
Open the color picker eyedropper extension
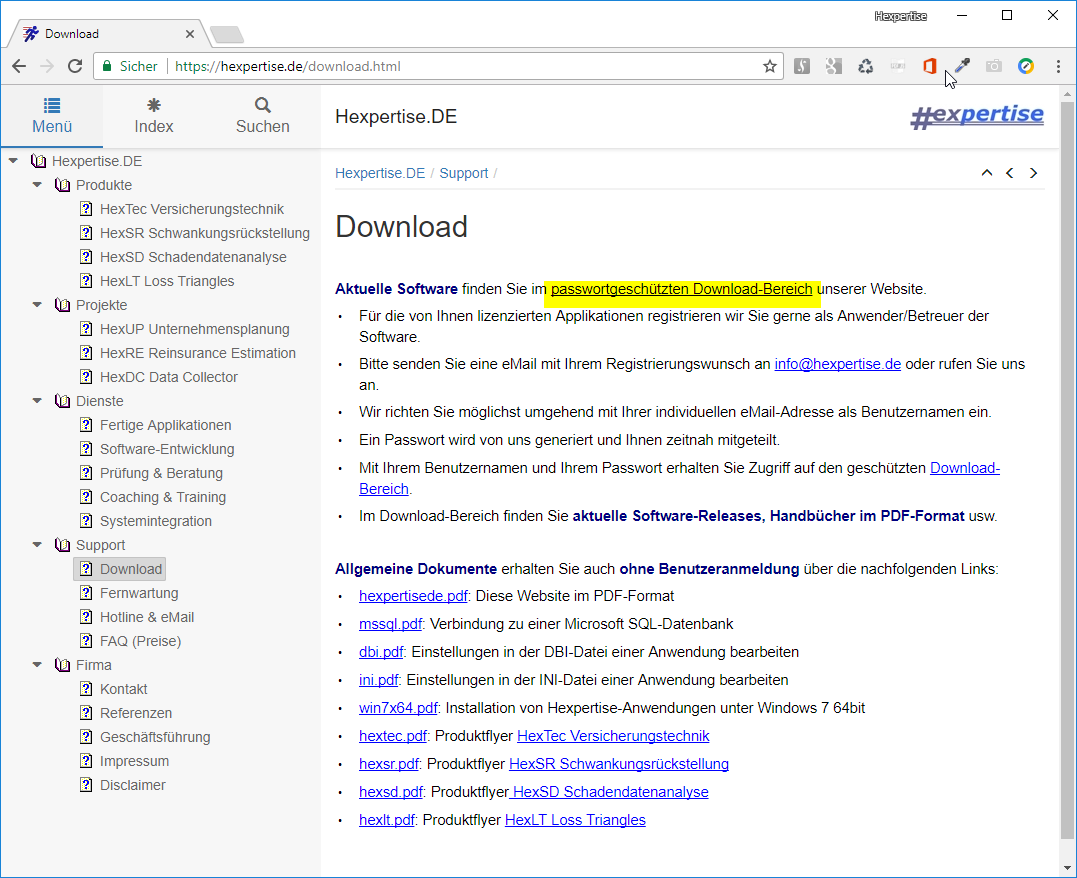point(962,66)
